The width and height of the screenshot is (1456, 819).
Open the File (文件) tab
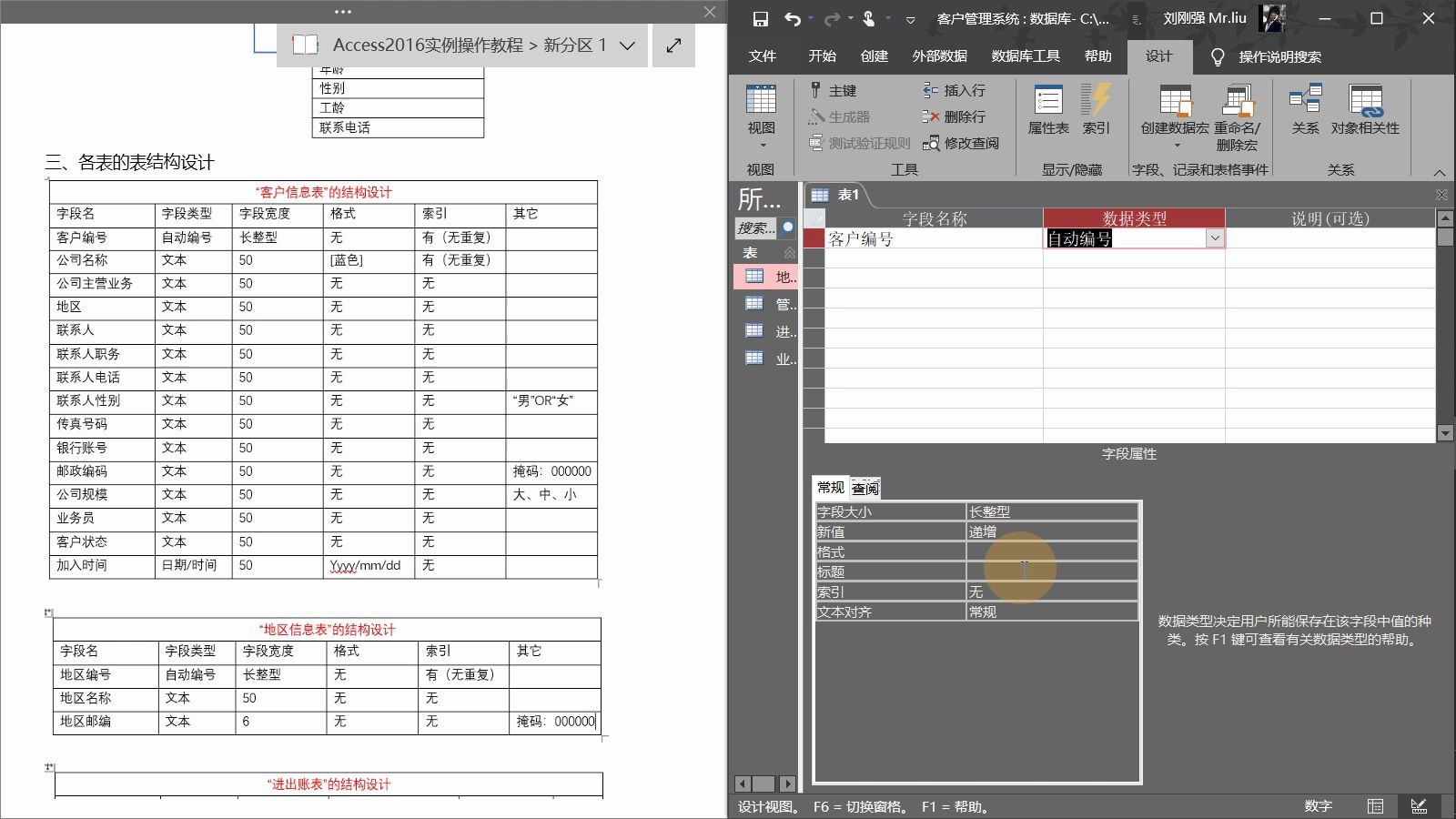(x=763, y=56)
